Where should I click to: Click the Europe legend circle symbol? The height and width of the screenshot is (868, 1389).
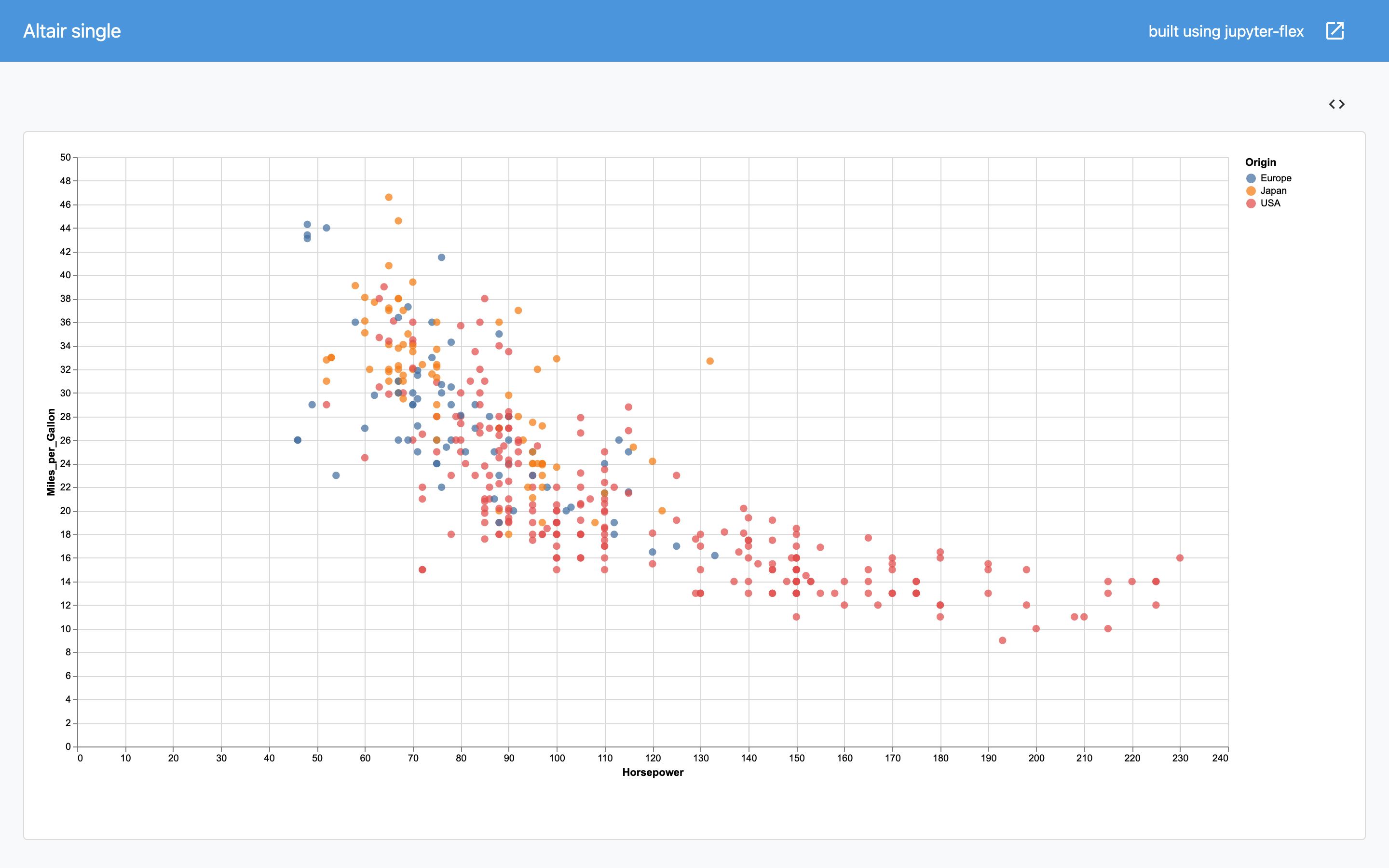1251,178
